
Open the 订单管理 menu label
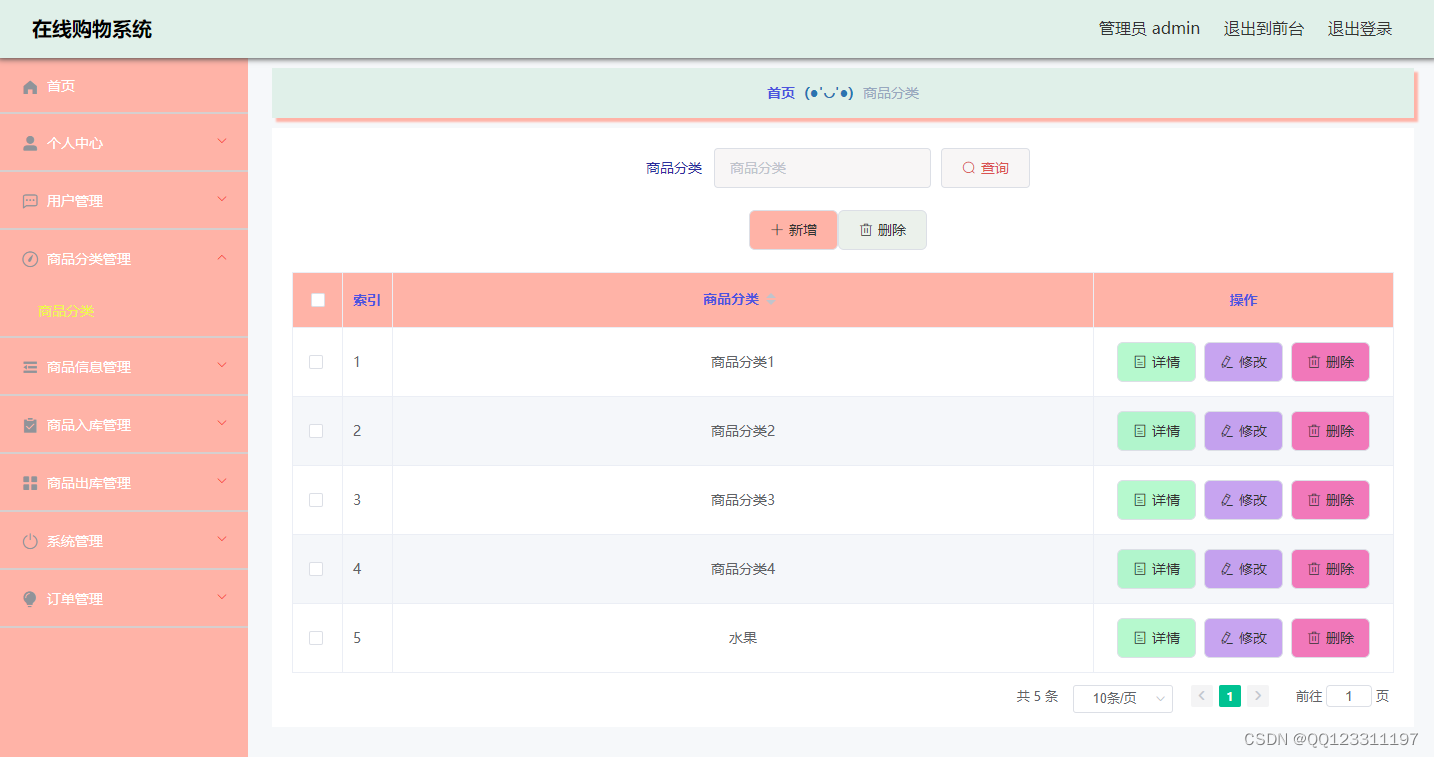tap(75, 599)
